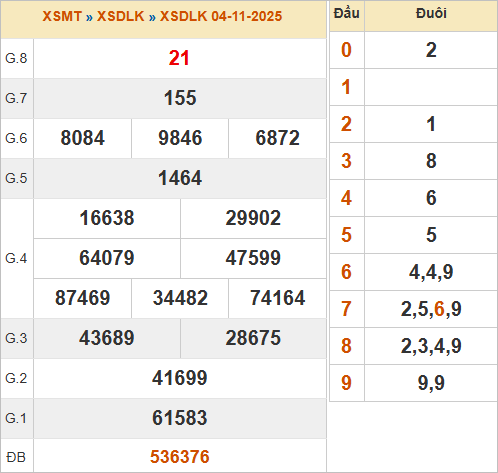The height and width of the screenshot is (473, 498).
Task: Click the G.4 number 87469
Action: [x=82, y=298]
